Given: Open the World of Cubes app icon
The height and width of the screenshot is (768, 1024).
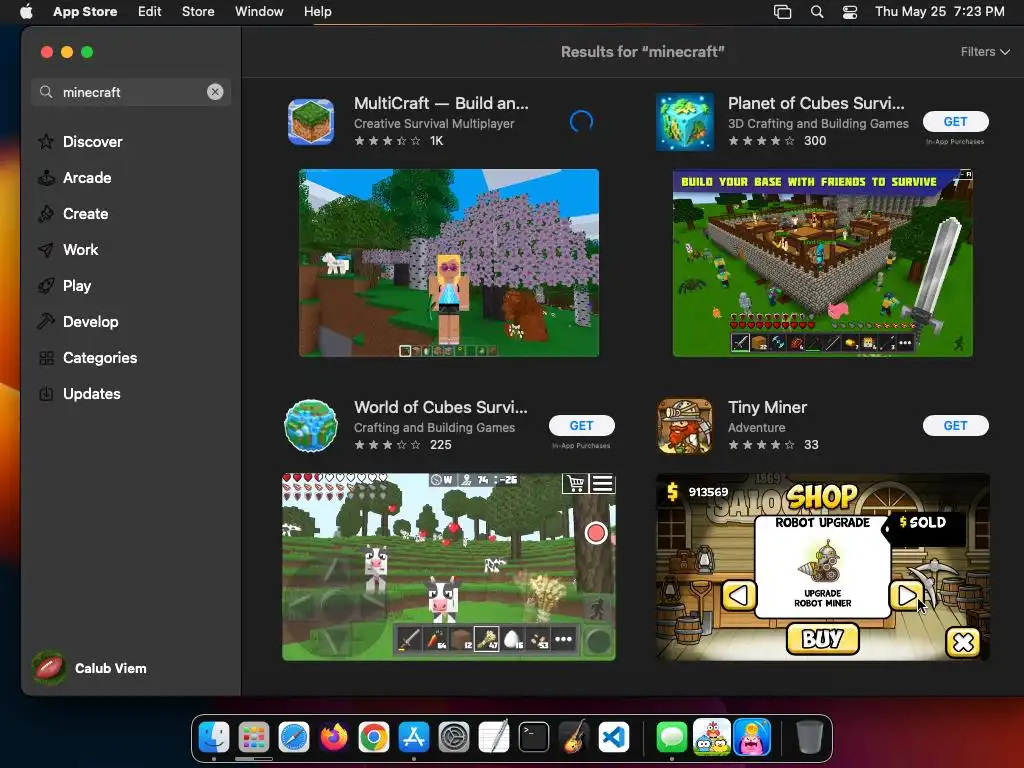Looking at the screenshot, I should 311,426.
